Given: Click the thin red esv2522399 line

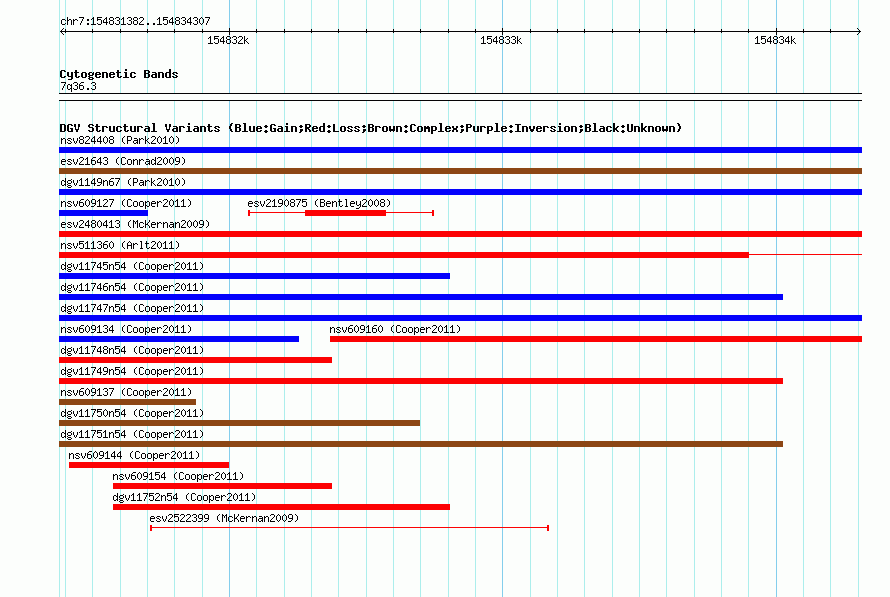Looking at the screenshot, I should point(349,528).
